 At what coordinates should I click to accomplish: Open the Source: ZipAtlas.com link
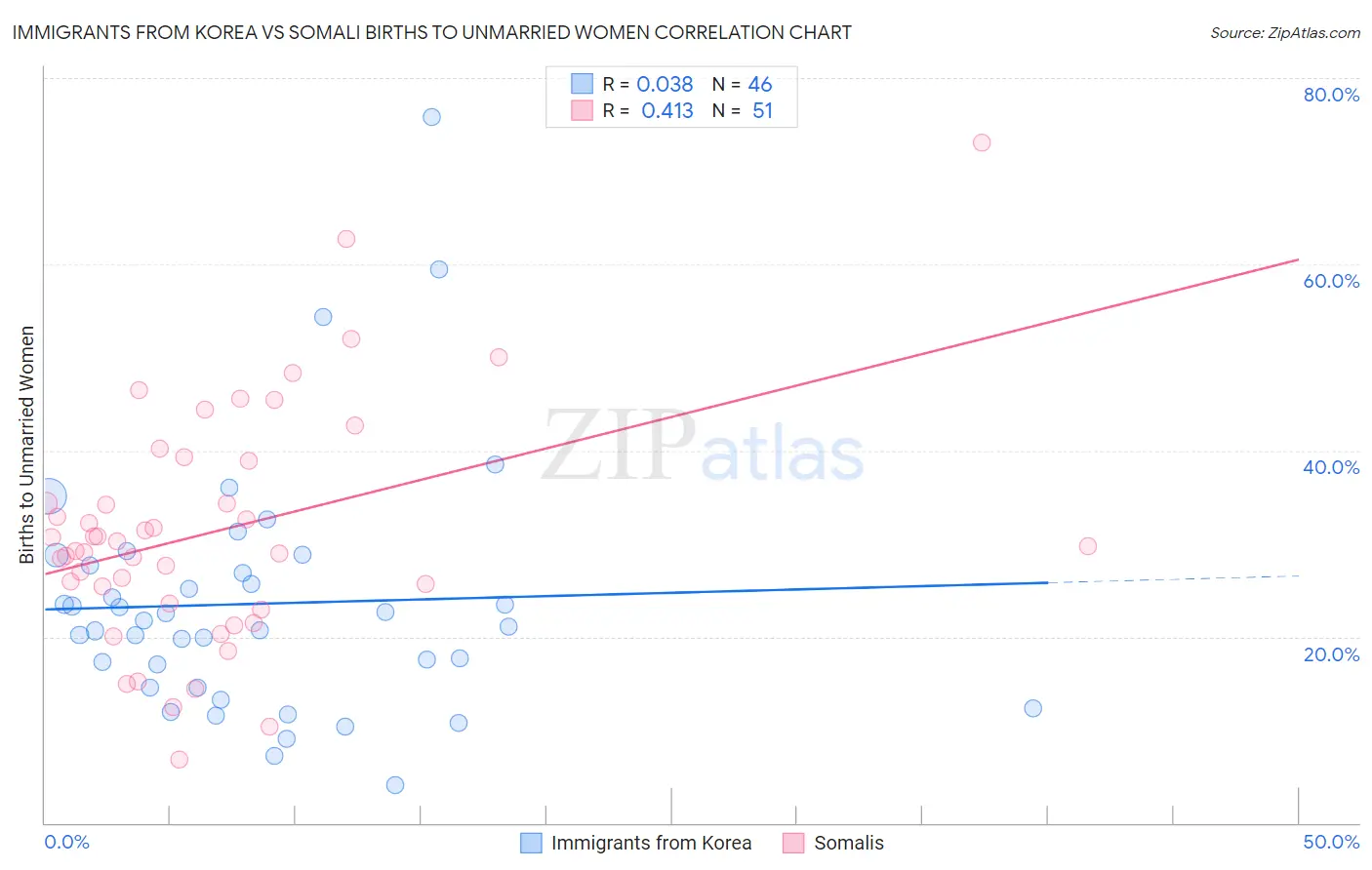pyautogui.click(x=1285, y=32)
